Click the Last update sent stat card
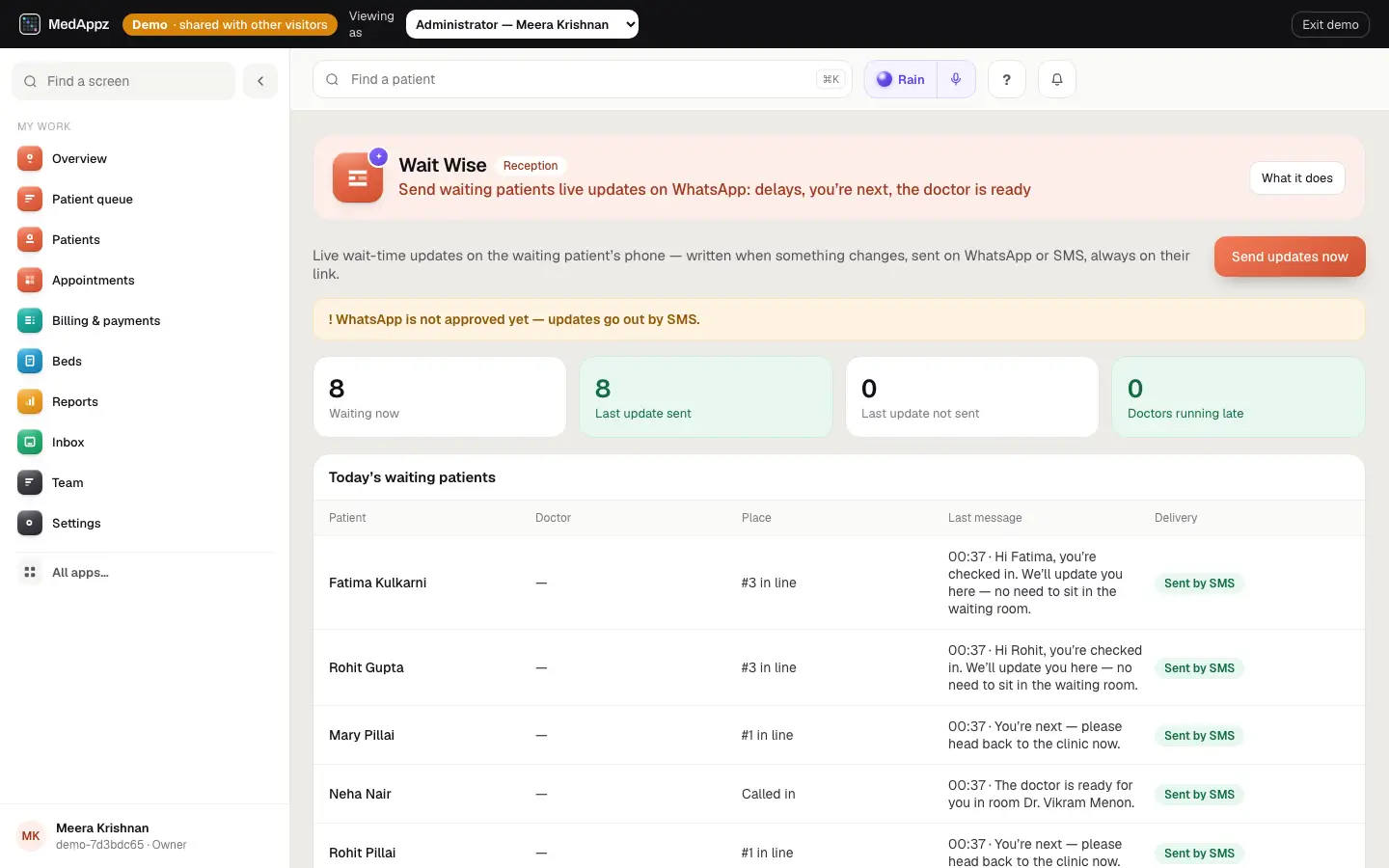Image resolution: width=1389 pixels, height=868 pixels. coord(706,397)
